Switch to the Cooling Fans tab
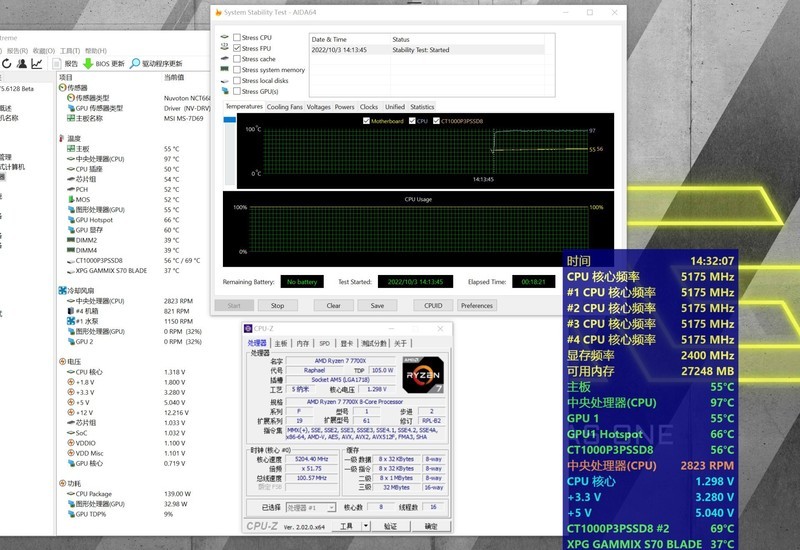Viewport: 800px width, 550px height. point(284,107)
